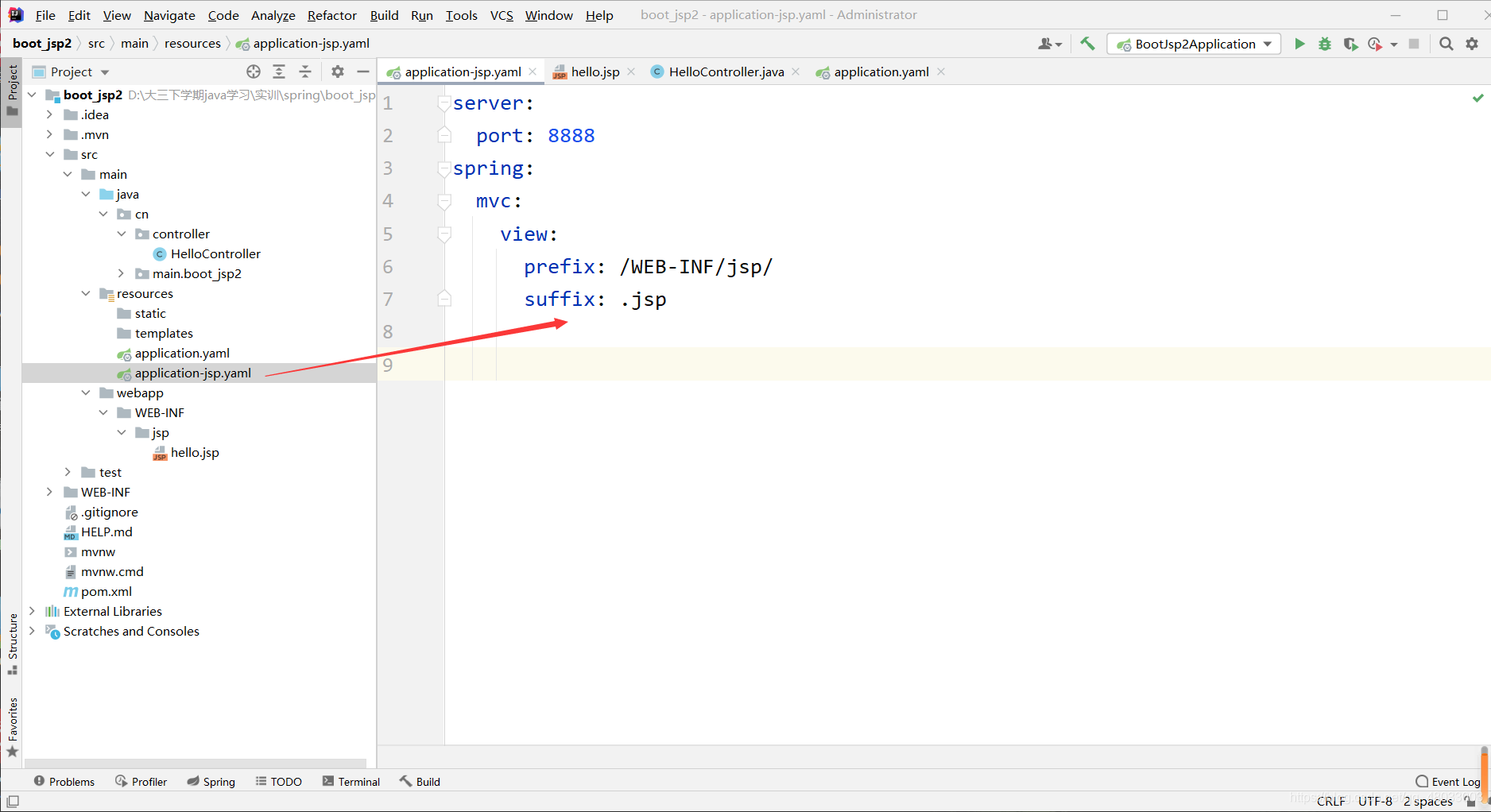Open IDE settings gear in toolbar
This screenshot has height=812, width=1491.
coord(1472,44)
